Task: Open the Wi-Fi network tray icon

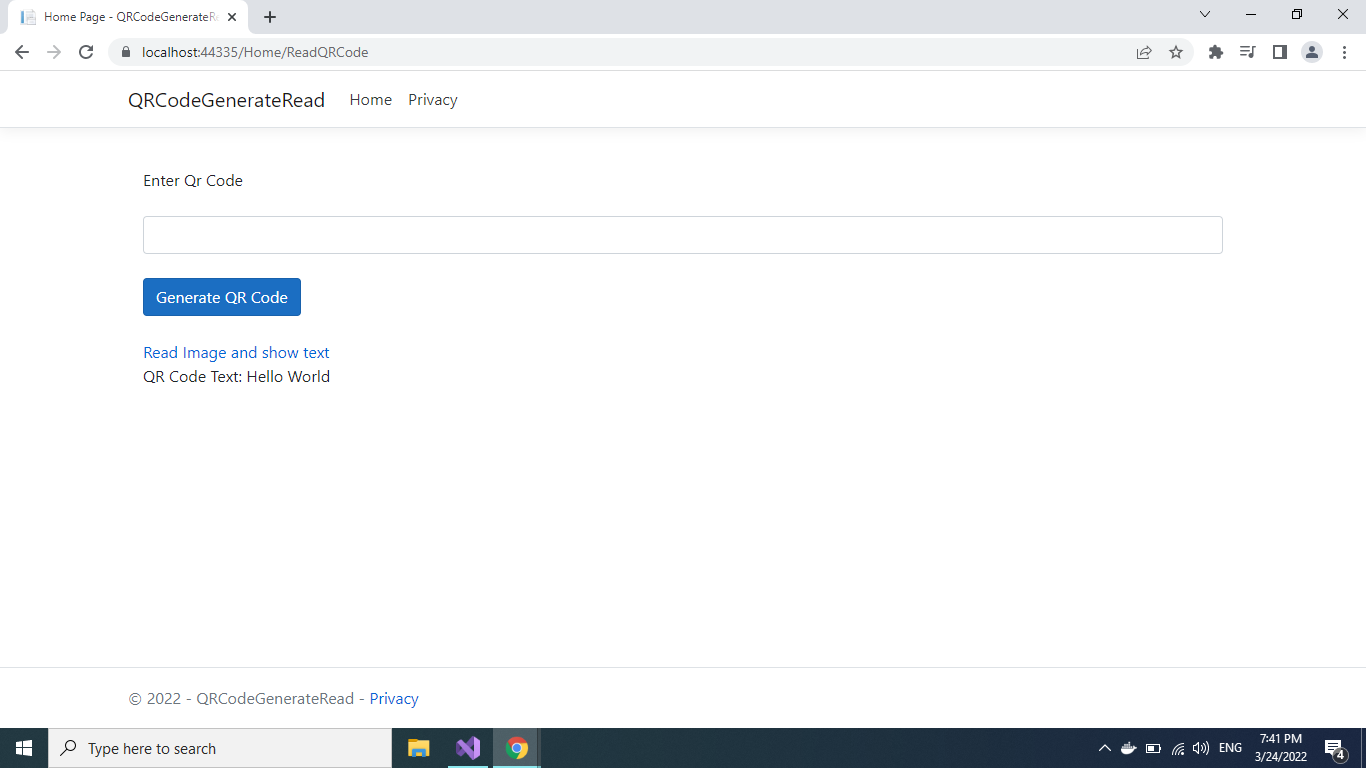Action: click(x=1178, y=748)
